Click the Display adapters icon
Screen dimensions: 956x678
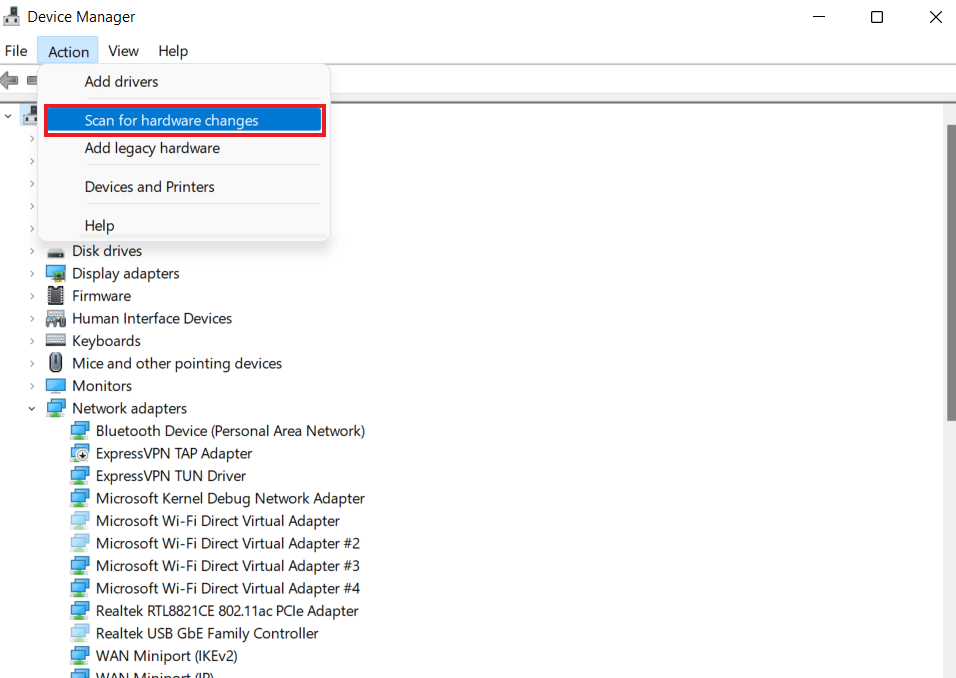[x=57, y=273]
